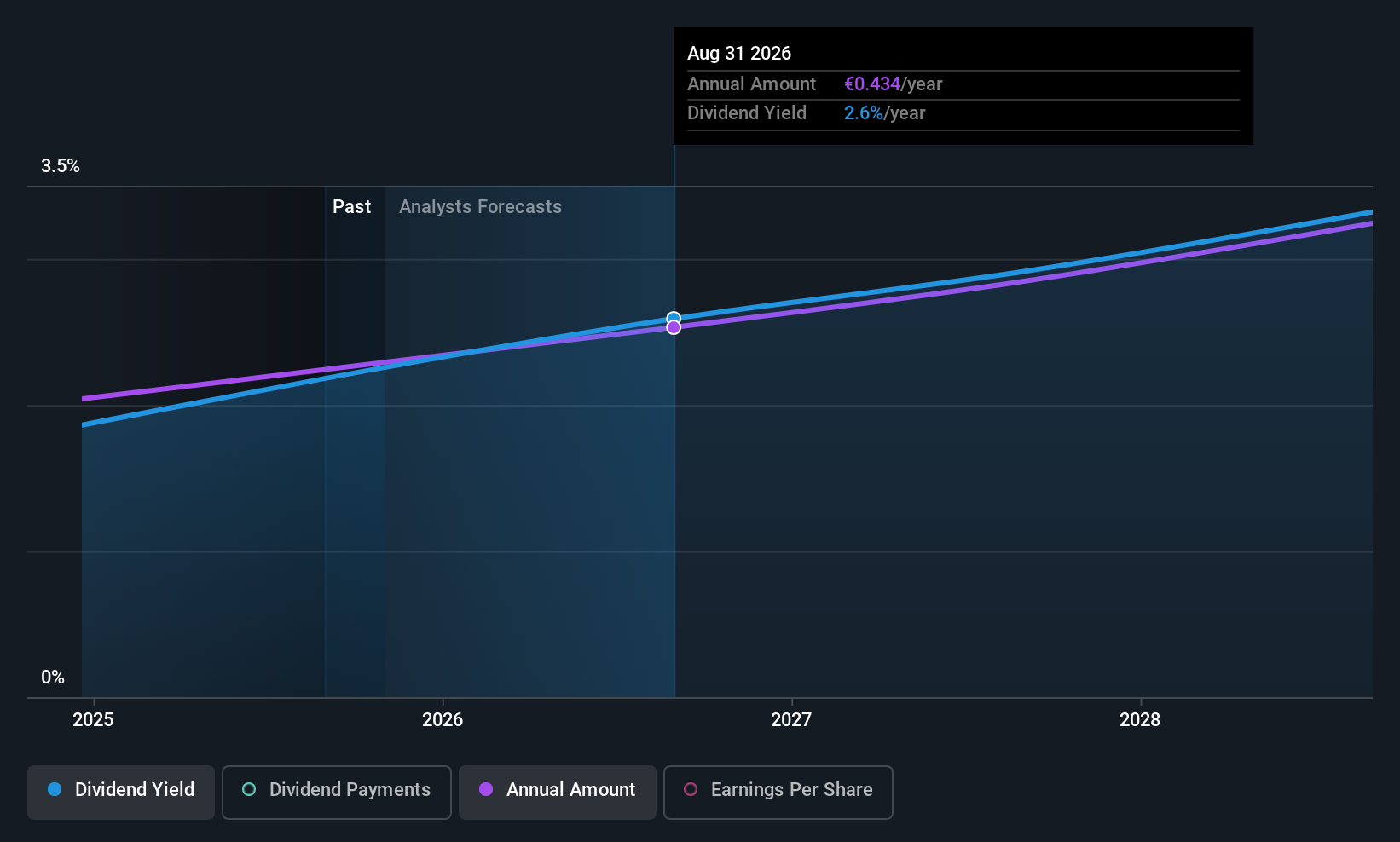The height and width of the screenshot is (842, 1400).
Task: Select the 2027 x-axis label
Action: [791, 720]
